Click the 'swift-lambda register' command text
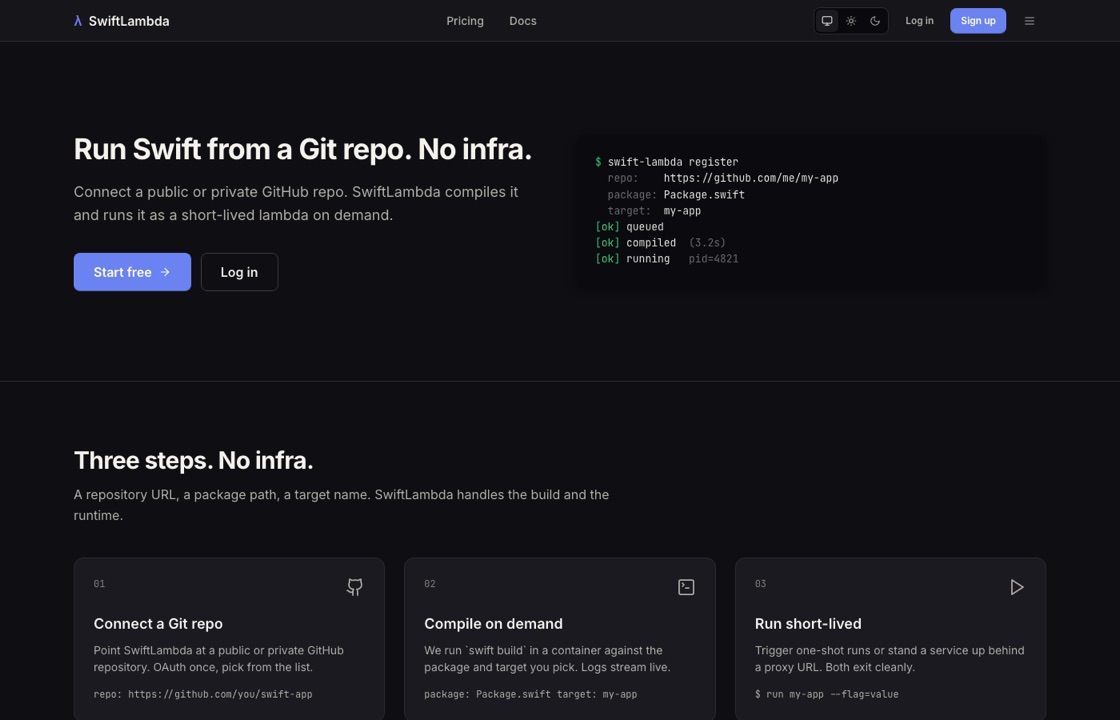Screen dimensions: 1120x720 point(673,162)
